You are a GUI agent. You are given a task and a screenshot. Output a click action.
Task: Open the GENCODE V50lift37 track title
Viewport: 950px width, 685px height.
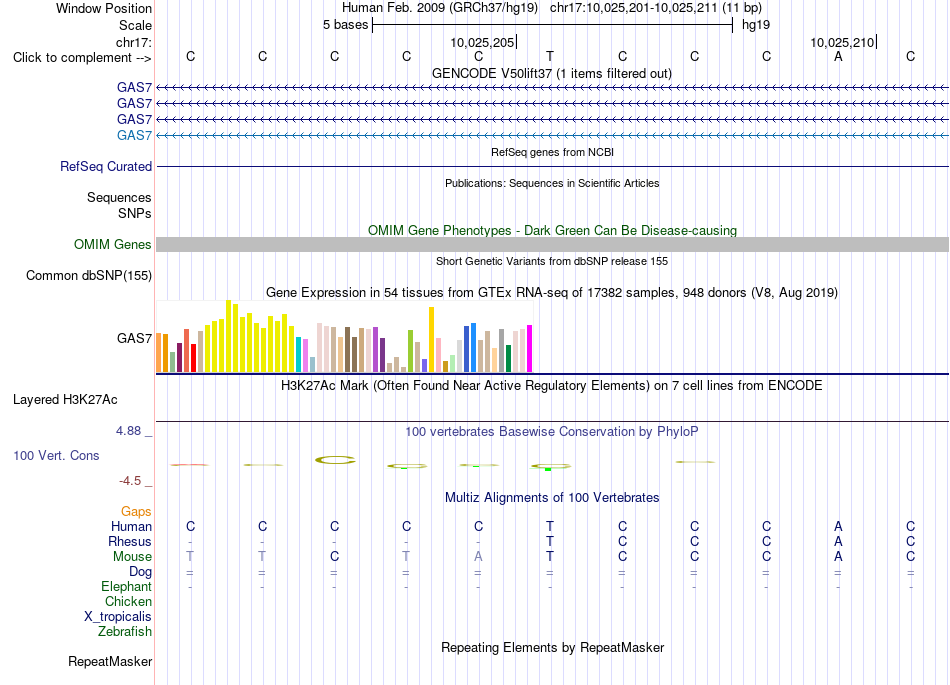click(x=552, y=73)
